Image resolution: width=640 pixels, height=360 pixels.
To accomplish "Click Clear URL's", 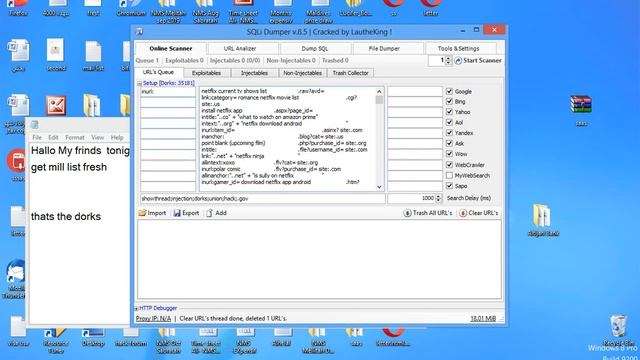I will click(x=478, y=213).
